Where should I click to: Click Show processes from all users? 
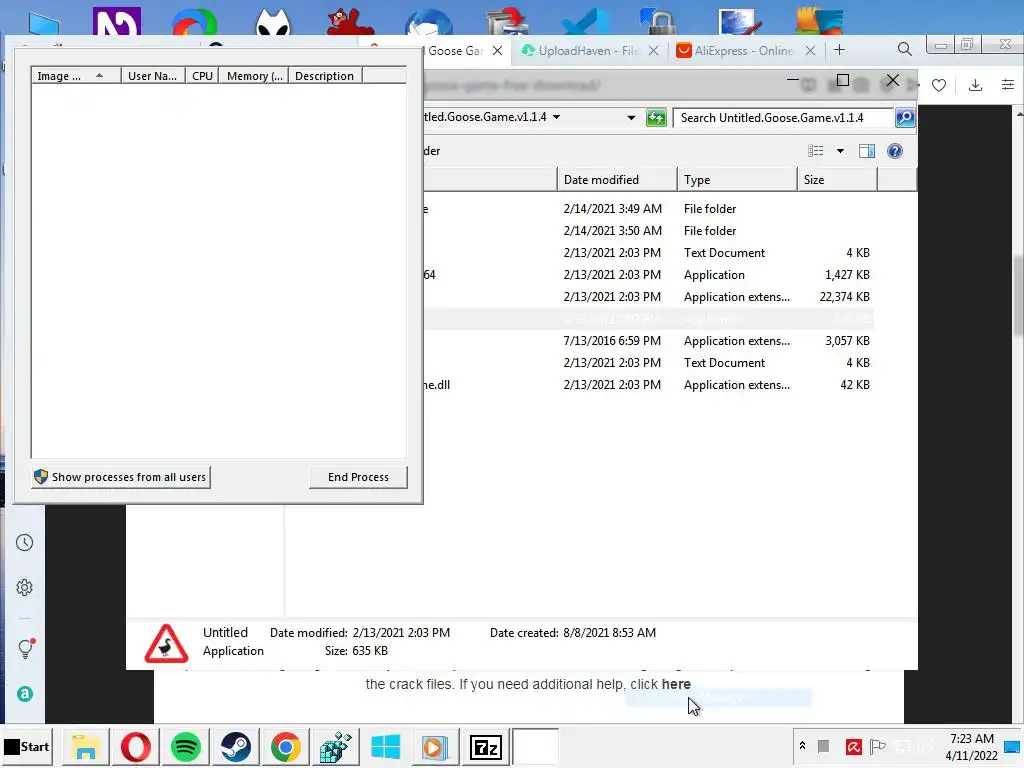(x=121, y=477)
